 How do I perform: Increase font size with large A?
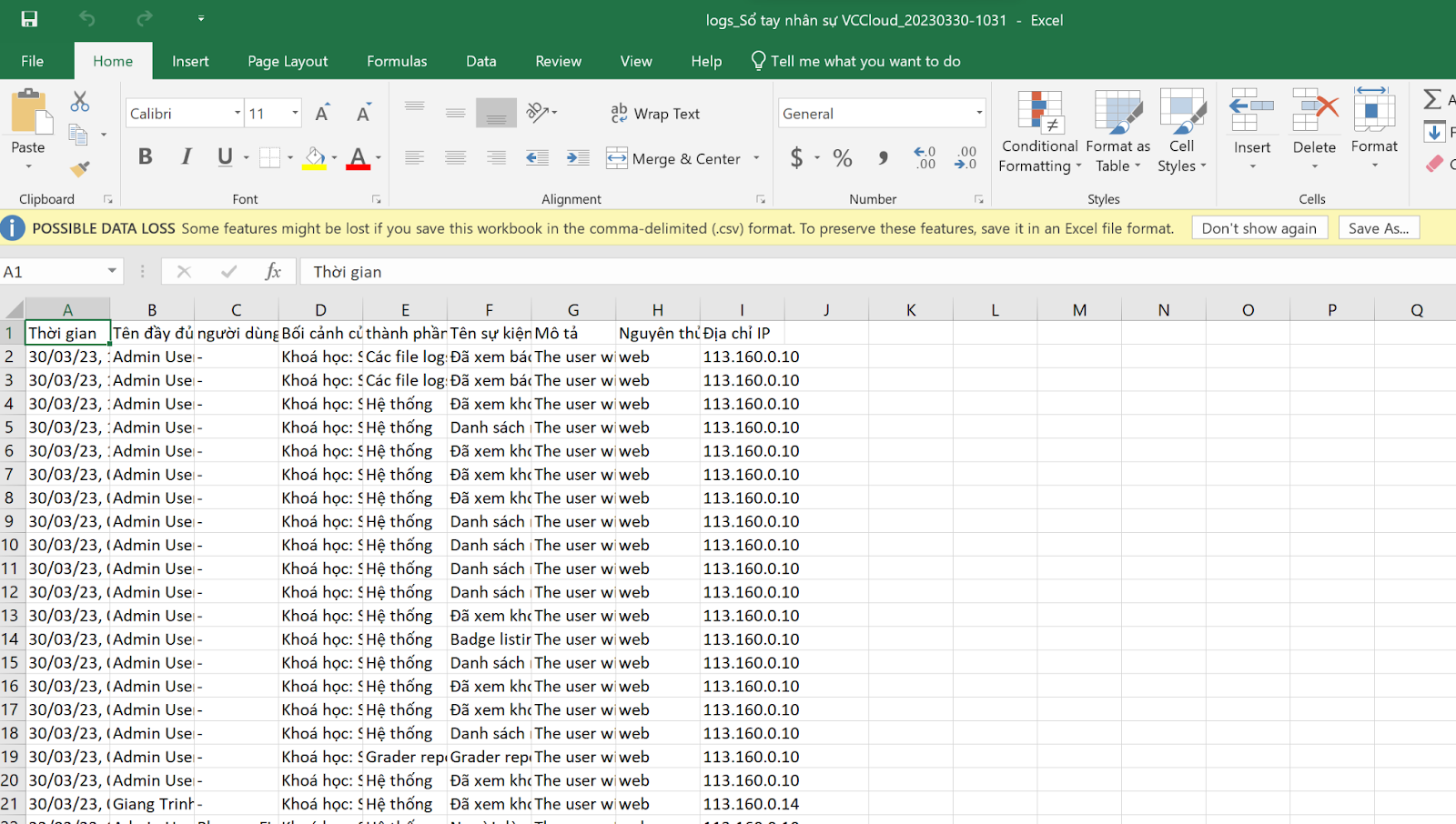coord(322,113)
